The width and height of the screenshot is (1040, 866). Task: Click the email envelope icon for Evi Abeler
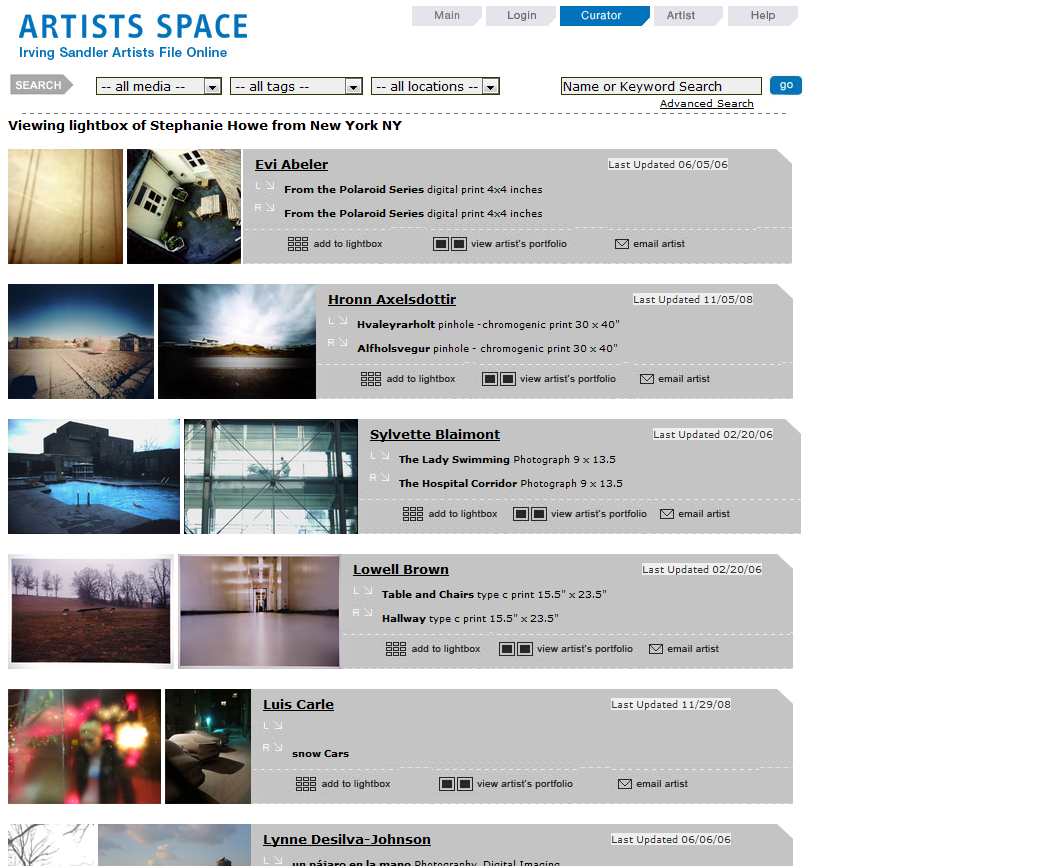point(621,244)
